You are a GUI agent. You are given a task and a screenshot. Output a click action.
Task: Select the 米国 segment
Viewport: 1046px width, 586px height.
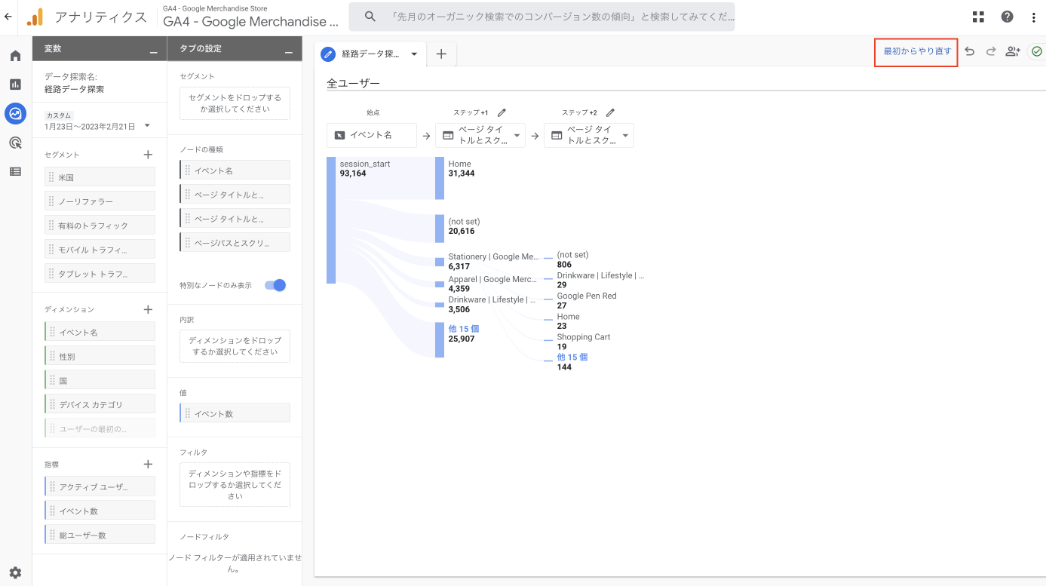coord(100,178)
